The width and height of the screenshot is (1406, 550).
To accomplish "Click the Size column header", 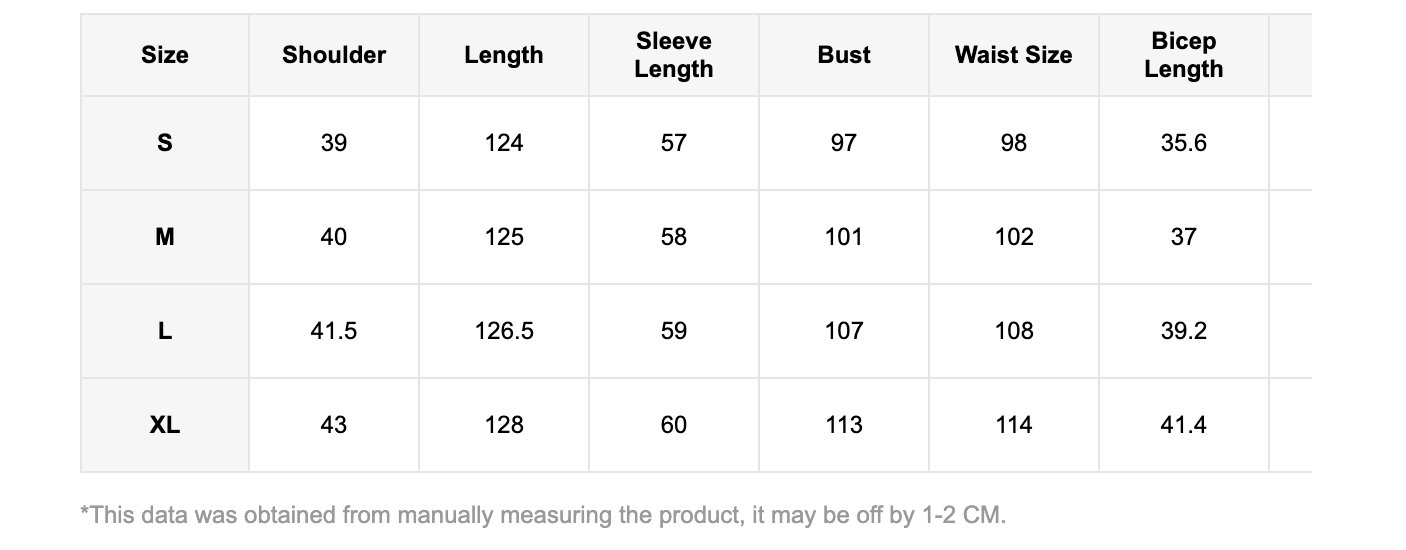I will [165, 55].
